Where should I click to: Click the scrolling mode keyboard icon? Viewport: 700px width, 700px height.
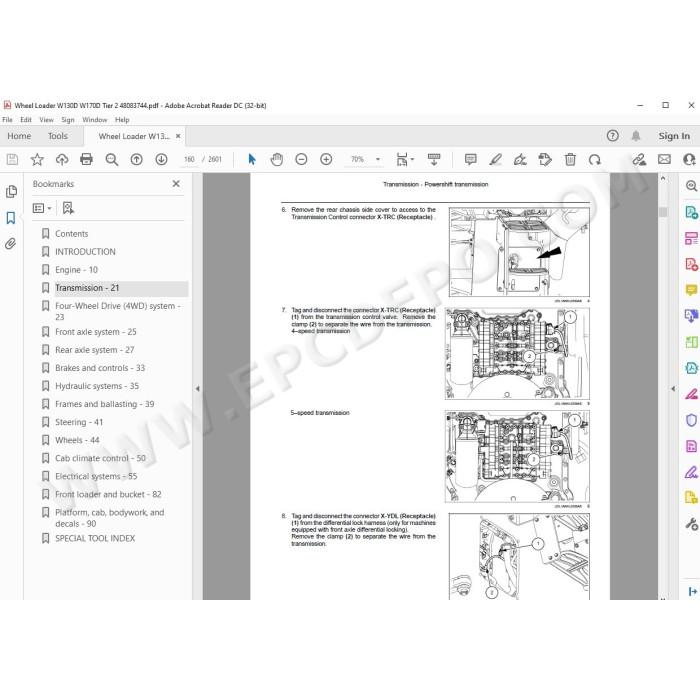pos(434,159)
